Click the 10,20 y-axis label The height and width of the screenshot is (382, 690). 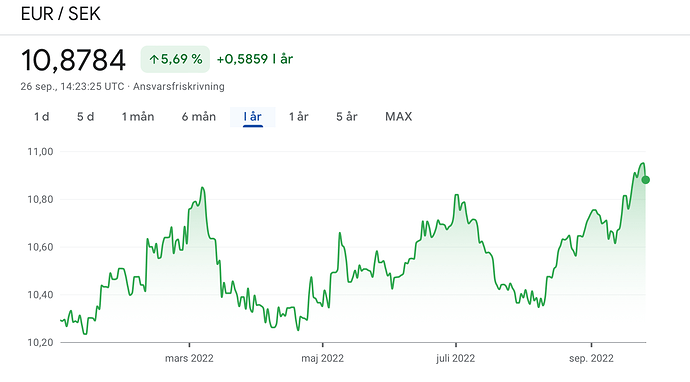pos(40,342)
